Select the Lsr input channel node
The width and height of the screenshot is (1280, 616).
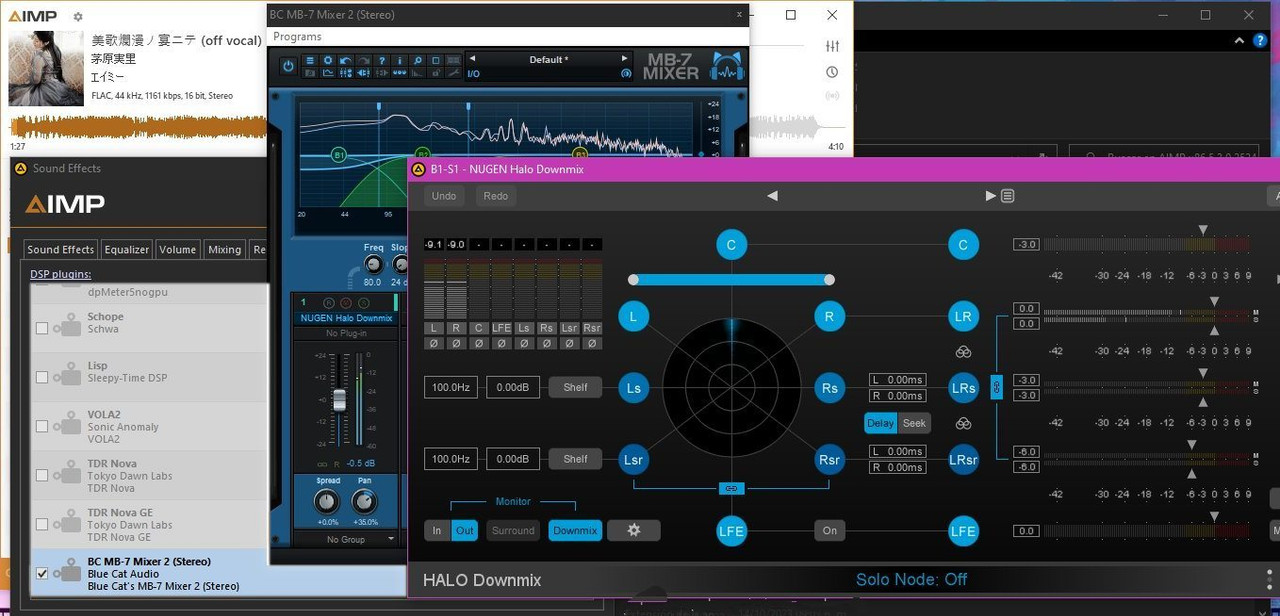633,460
